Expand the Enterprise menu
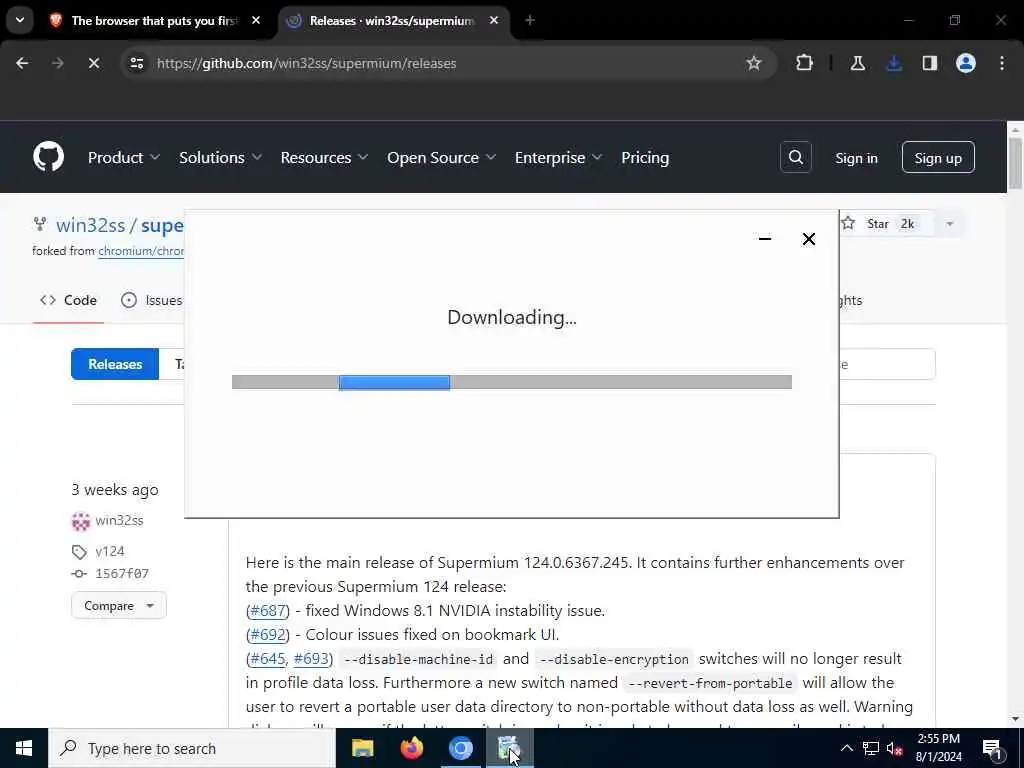This screenshot has height=768, width=1024. pyautogui.click(x=558, y=157)
